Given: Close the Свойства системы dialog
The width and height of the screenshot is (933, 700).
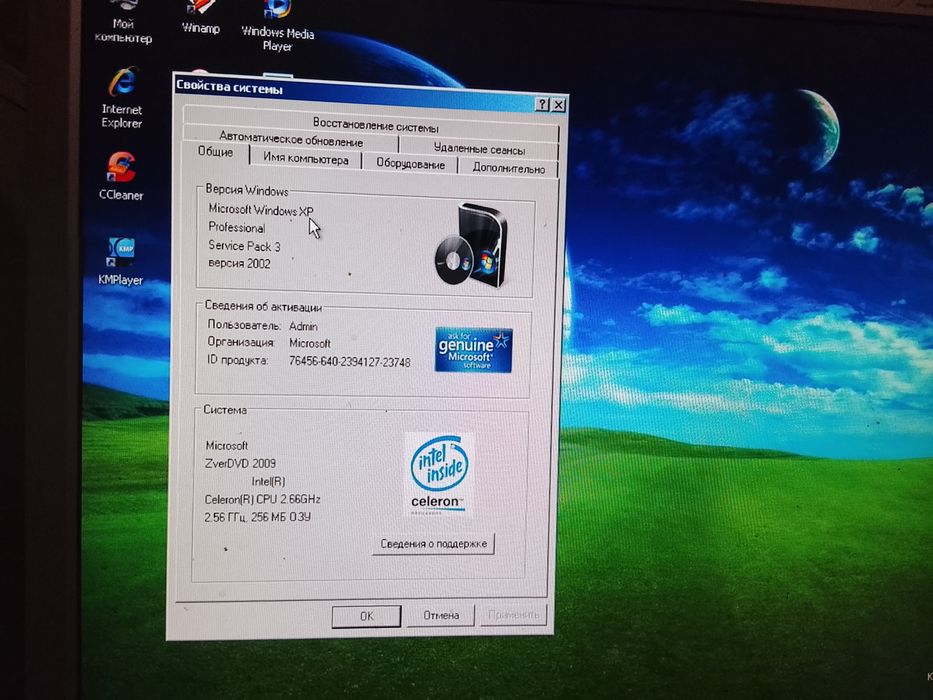Looking at the screenshot, I should point(558,105).
